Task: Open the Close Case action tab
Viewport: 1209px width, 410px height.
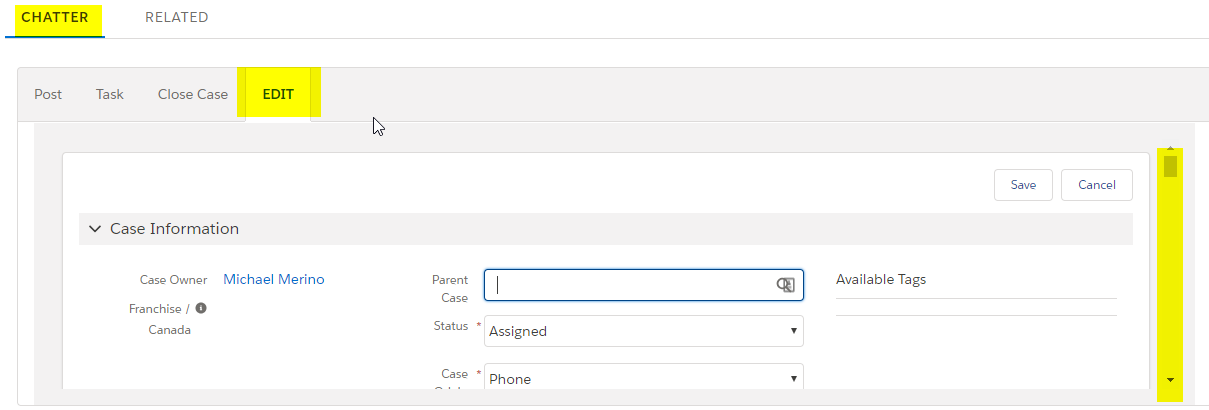Action: 193,94
